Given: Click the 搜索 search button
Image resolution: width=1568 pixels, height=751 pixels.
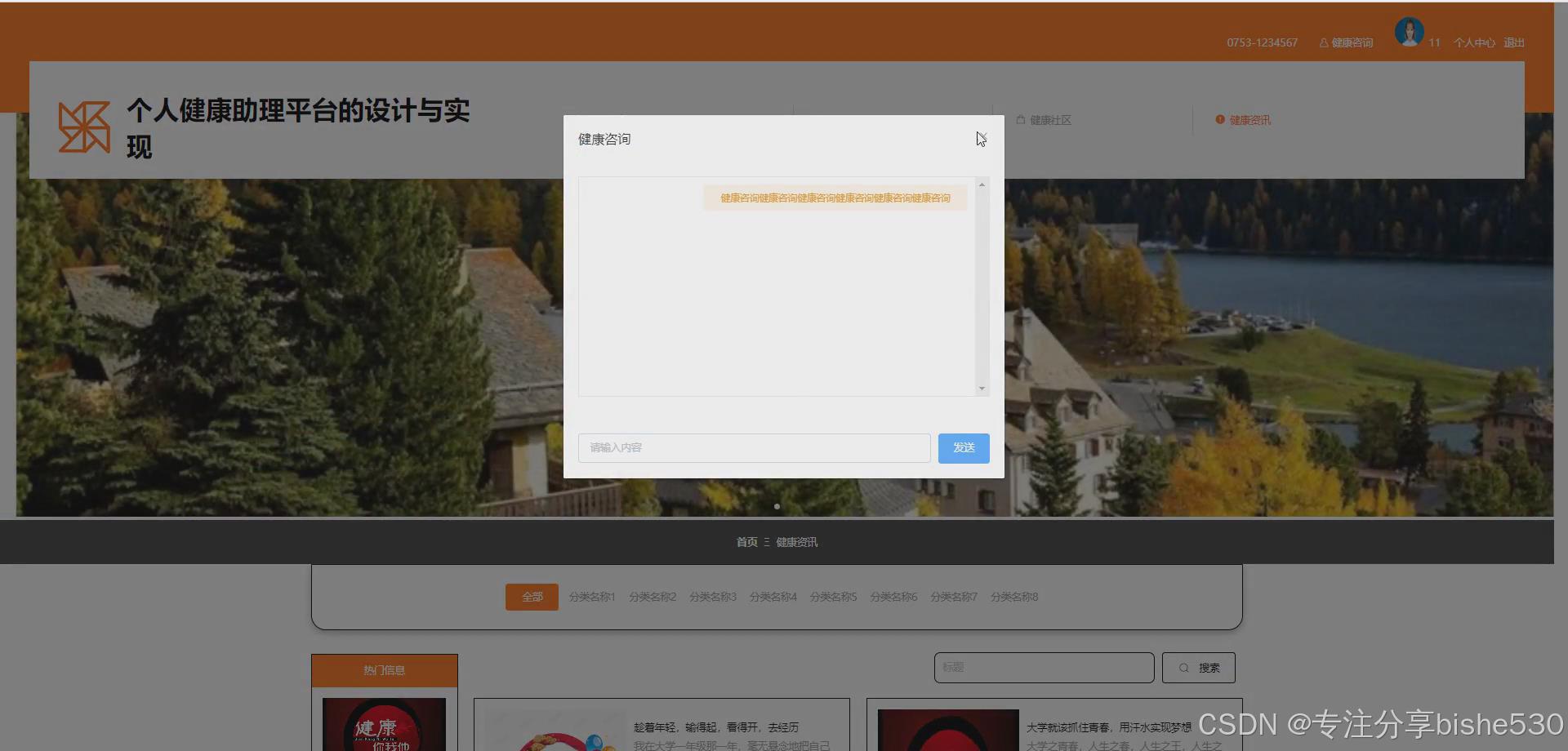Looking at the screenshot, I should tap(1199, 668).
